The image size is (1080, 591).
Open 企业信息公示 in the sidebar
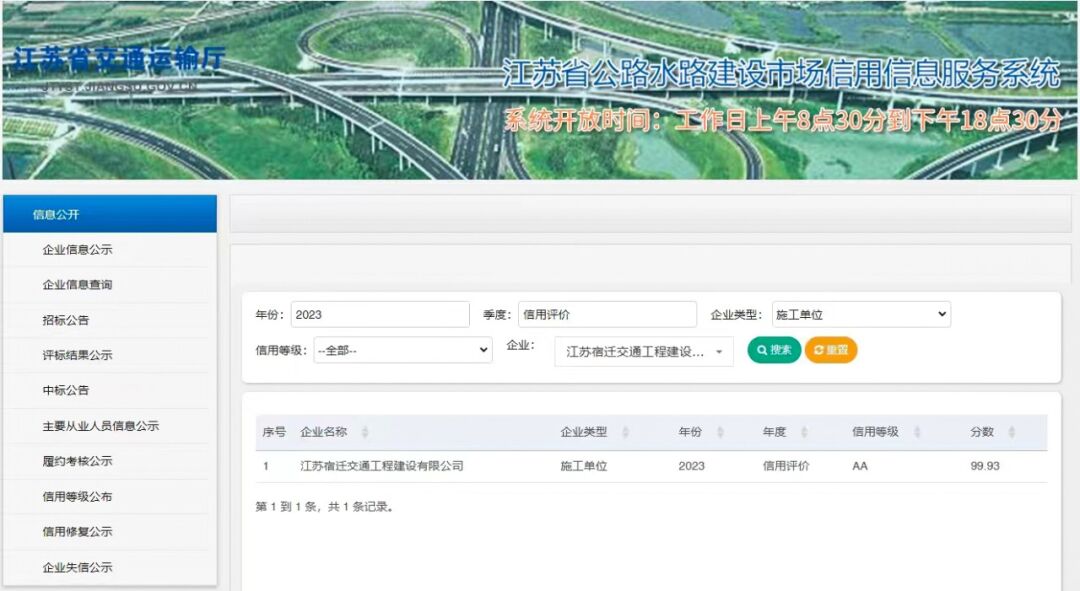[77, 250]
